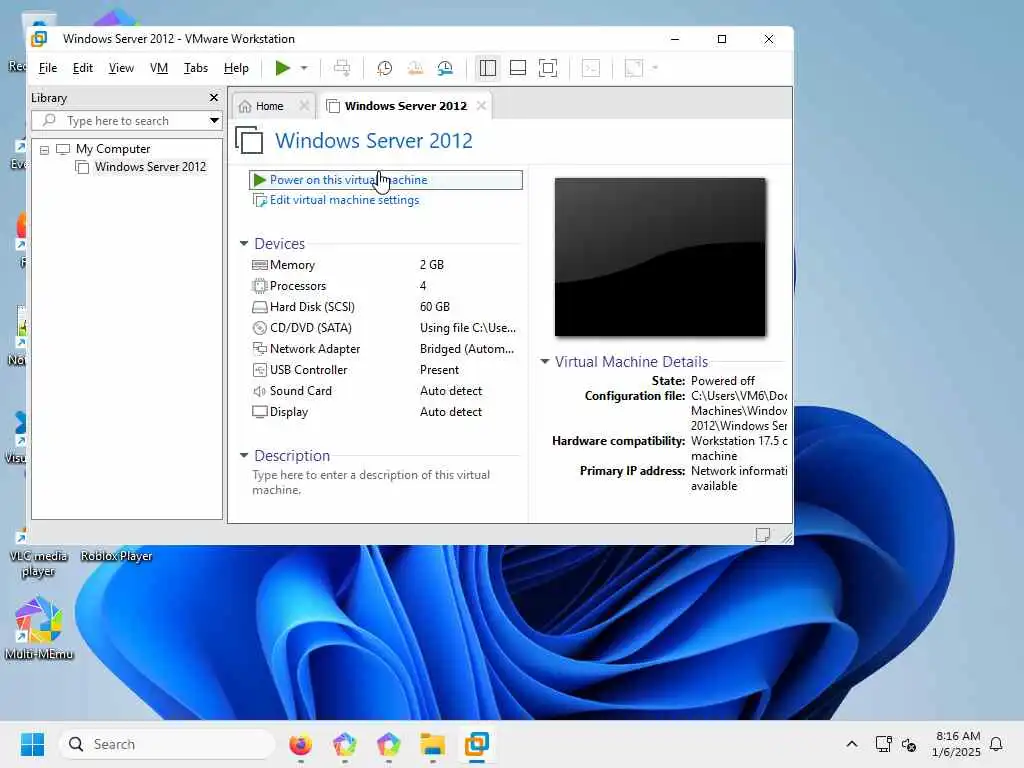Show hidden system tray icons
This screenshot has width=1024, height=768.
852,744
